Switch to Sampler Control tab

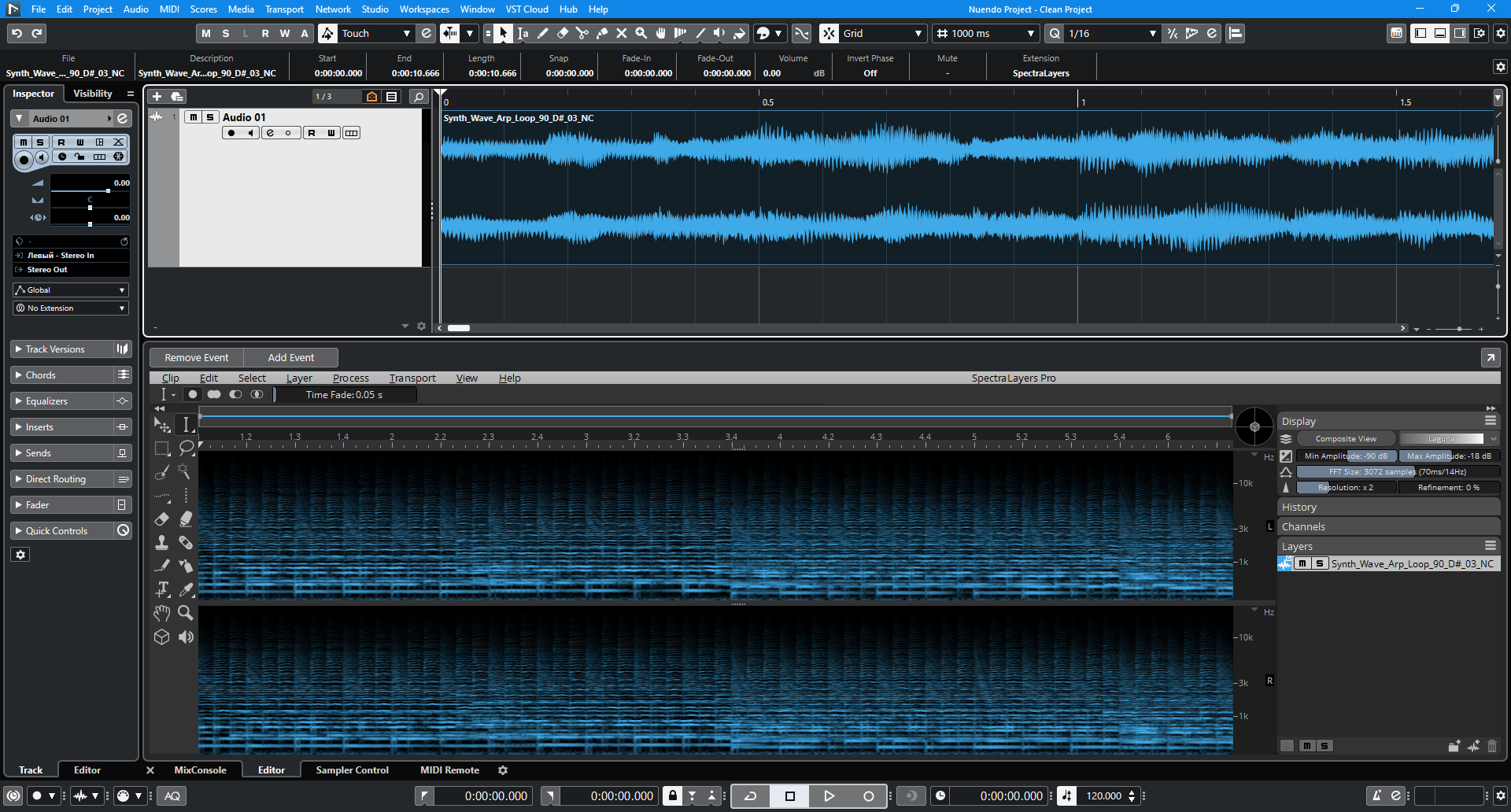352,770
